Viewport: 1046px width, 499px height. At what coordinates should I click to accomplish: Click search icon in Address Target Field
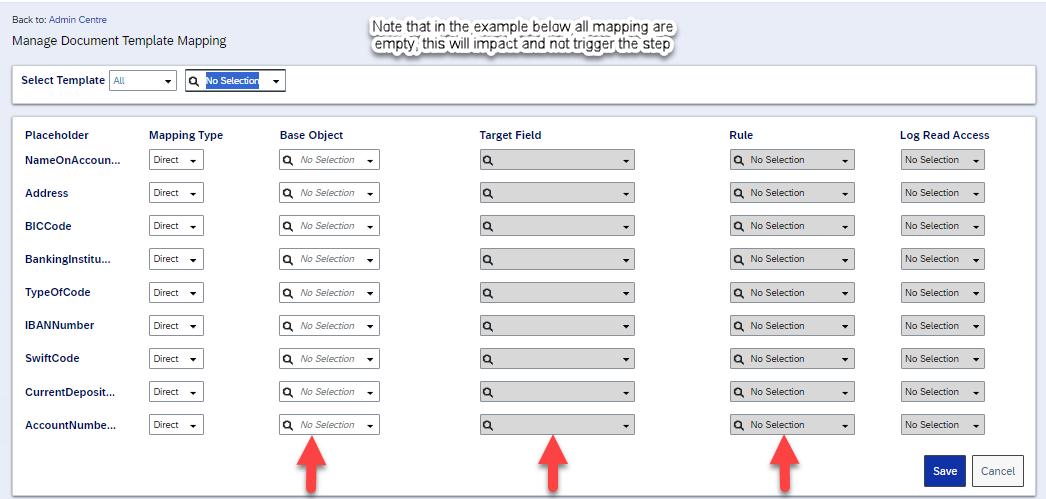(x=488, y=193)
